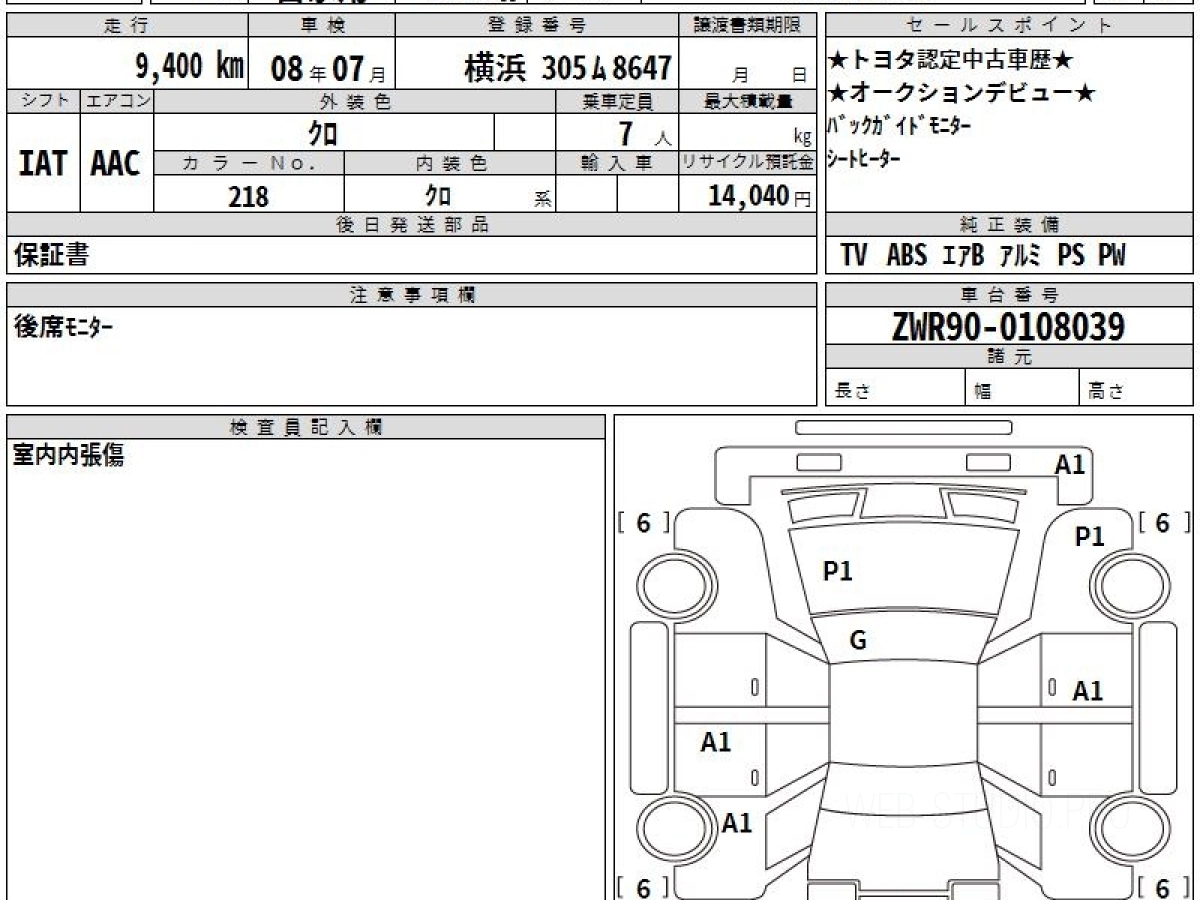
Task: Select the 注意事項欄 header
Action: click(x=411, y=294)
